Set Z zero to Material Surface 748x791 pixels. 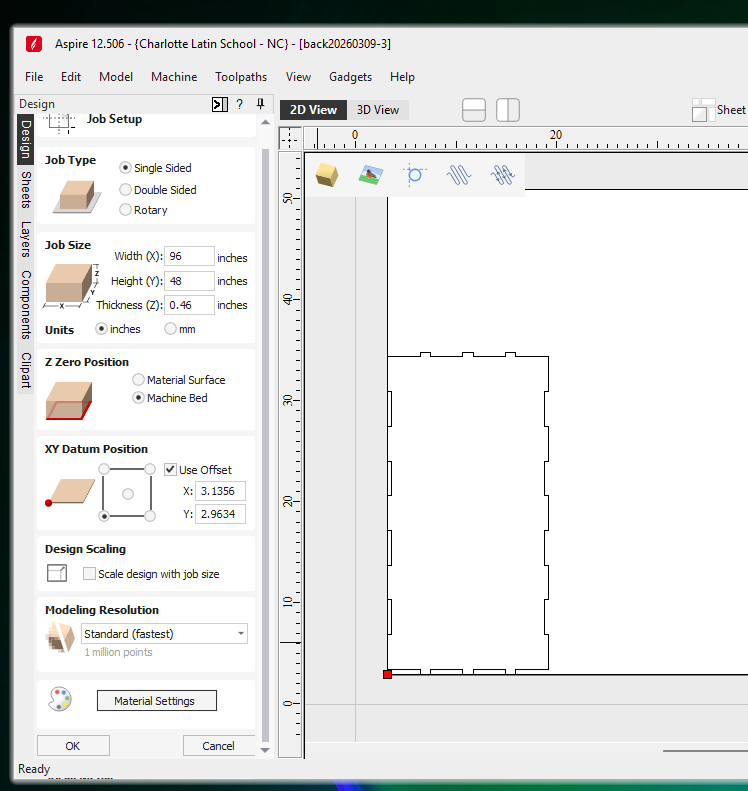coord(138,379)
